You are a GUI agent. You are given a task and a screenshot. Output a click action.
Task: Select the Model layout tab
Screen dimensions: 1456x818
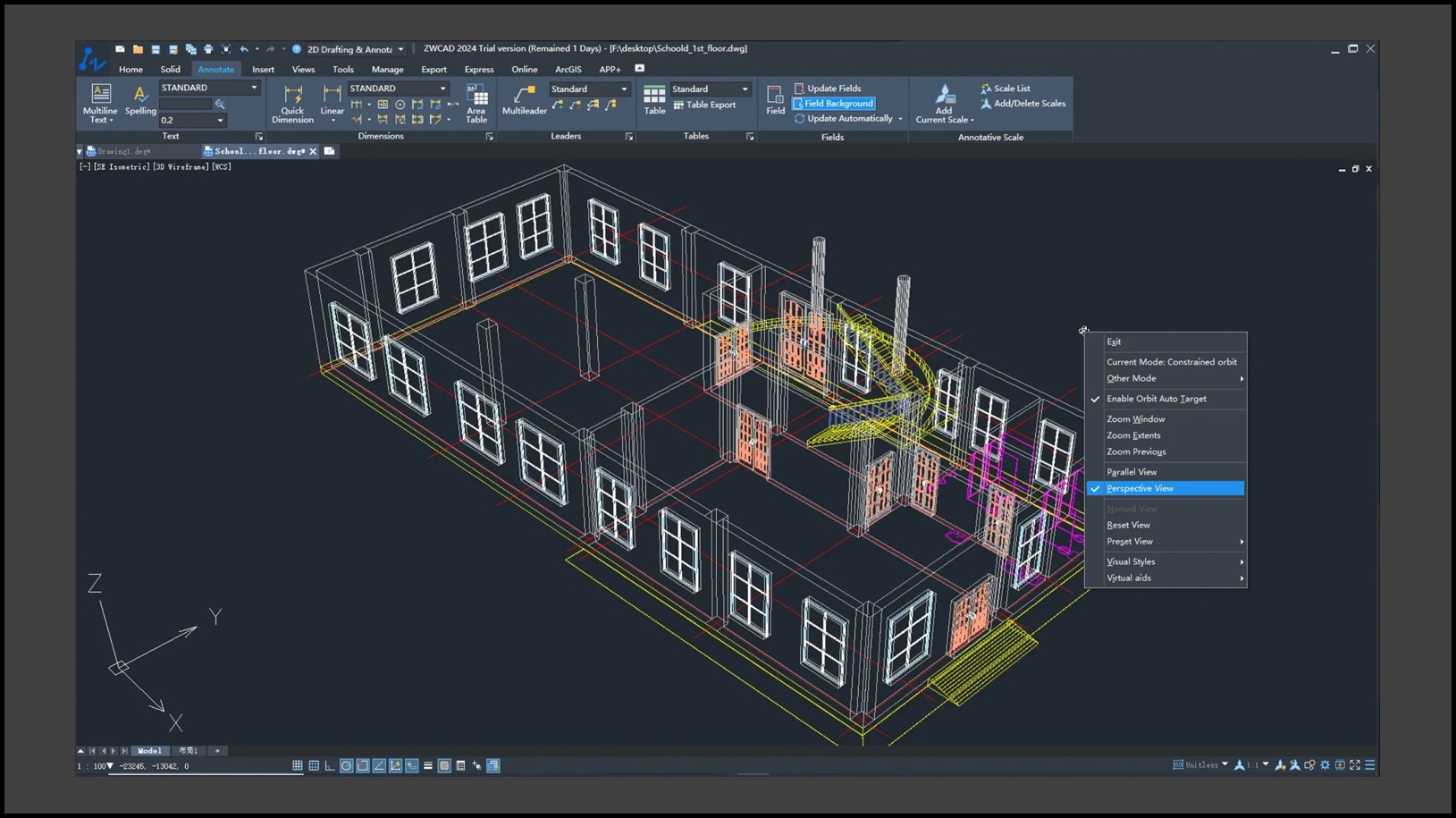[x=149, y=751]
